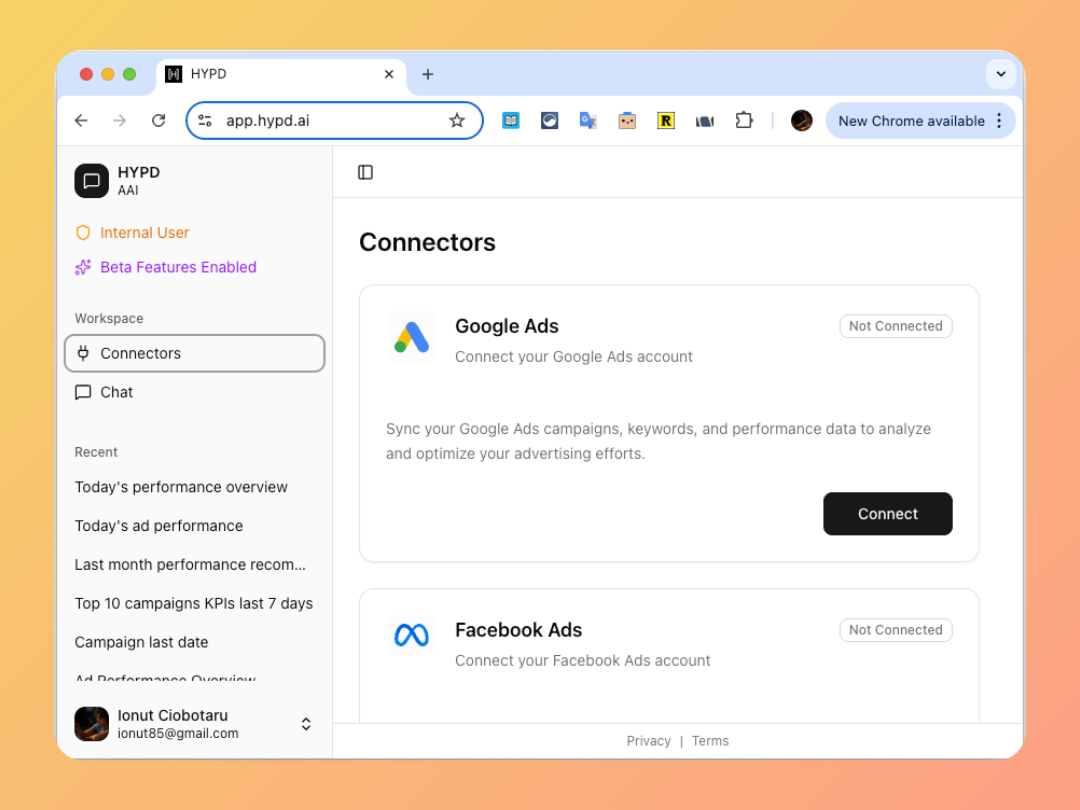Click the Not Connected status for Facebook Ads

click(x=895, y=630)
